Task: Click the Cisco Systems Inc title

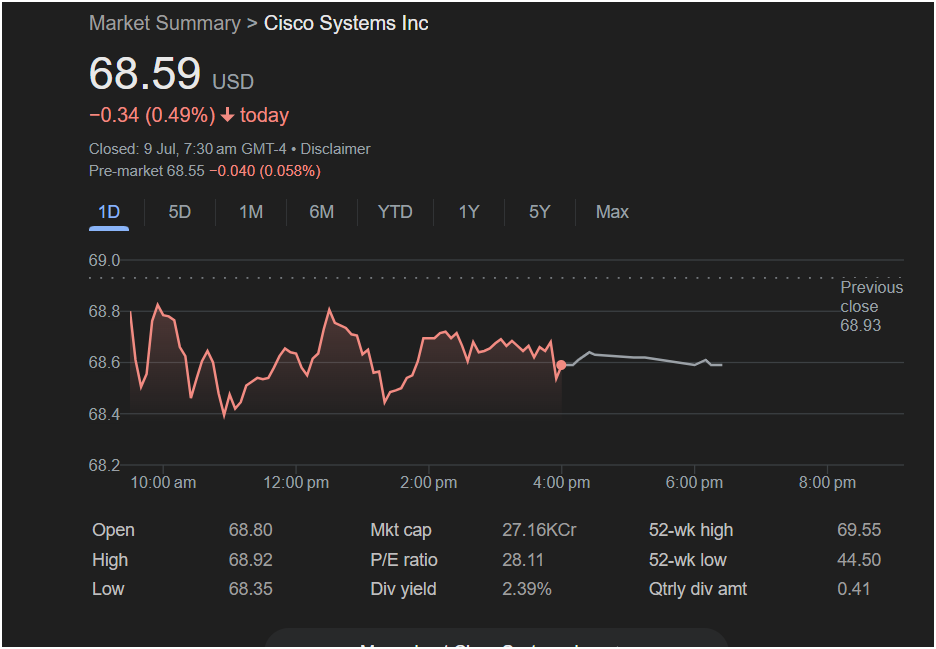Action: click(x=346, y=23)
